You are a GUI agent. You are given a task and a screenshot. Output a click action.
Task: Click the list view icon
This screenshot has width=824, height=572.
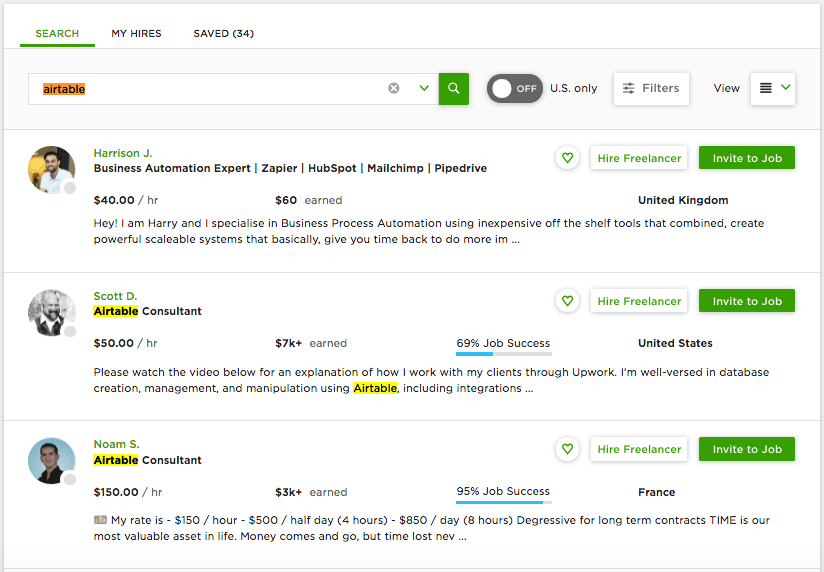click(x=766, y=88)
